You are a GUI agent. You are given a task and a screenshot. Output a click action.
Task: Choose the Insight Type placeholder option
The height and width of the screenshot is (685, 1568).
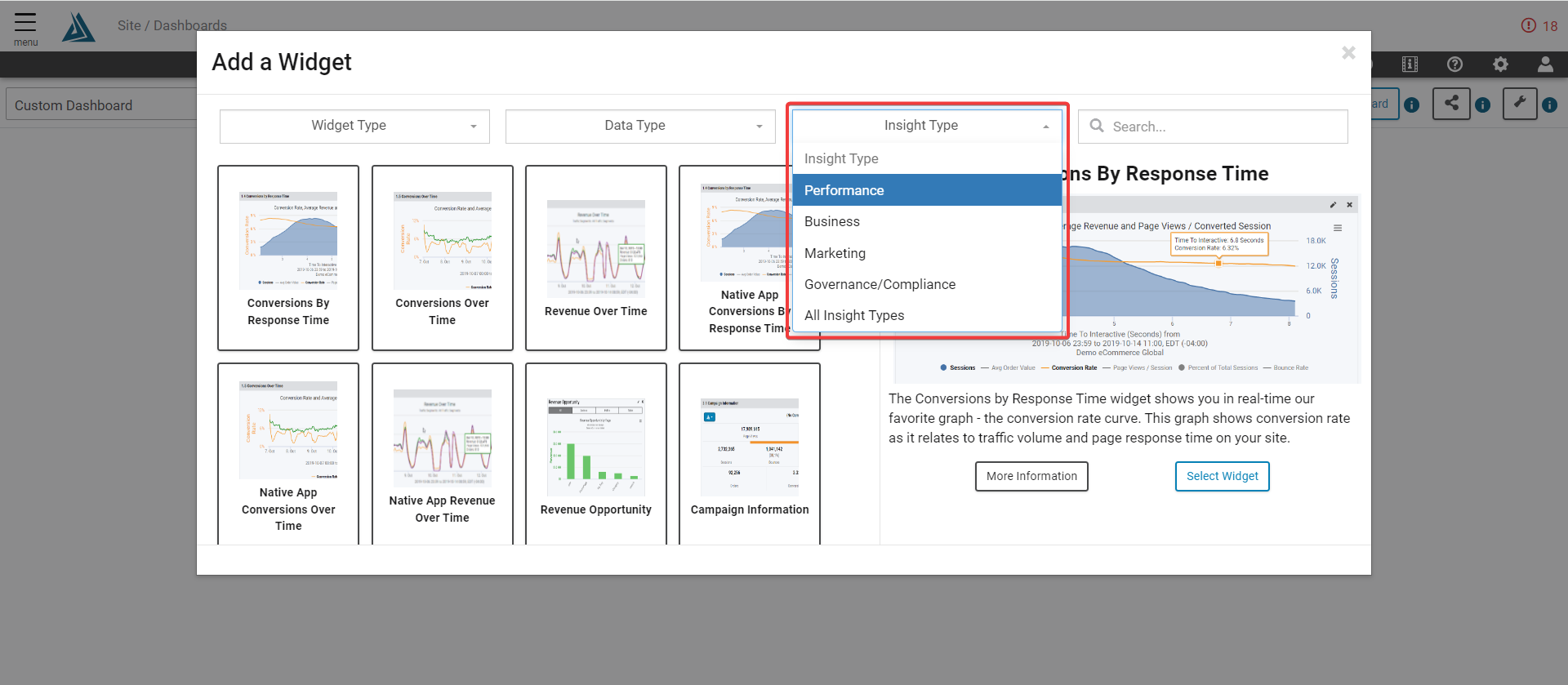(927, 158)
